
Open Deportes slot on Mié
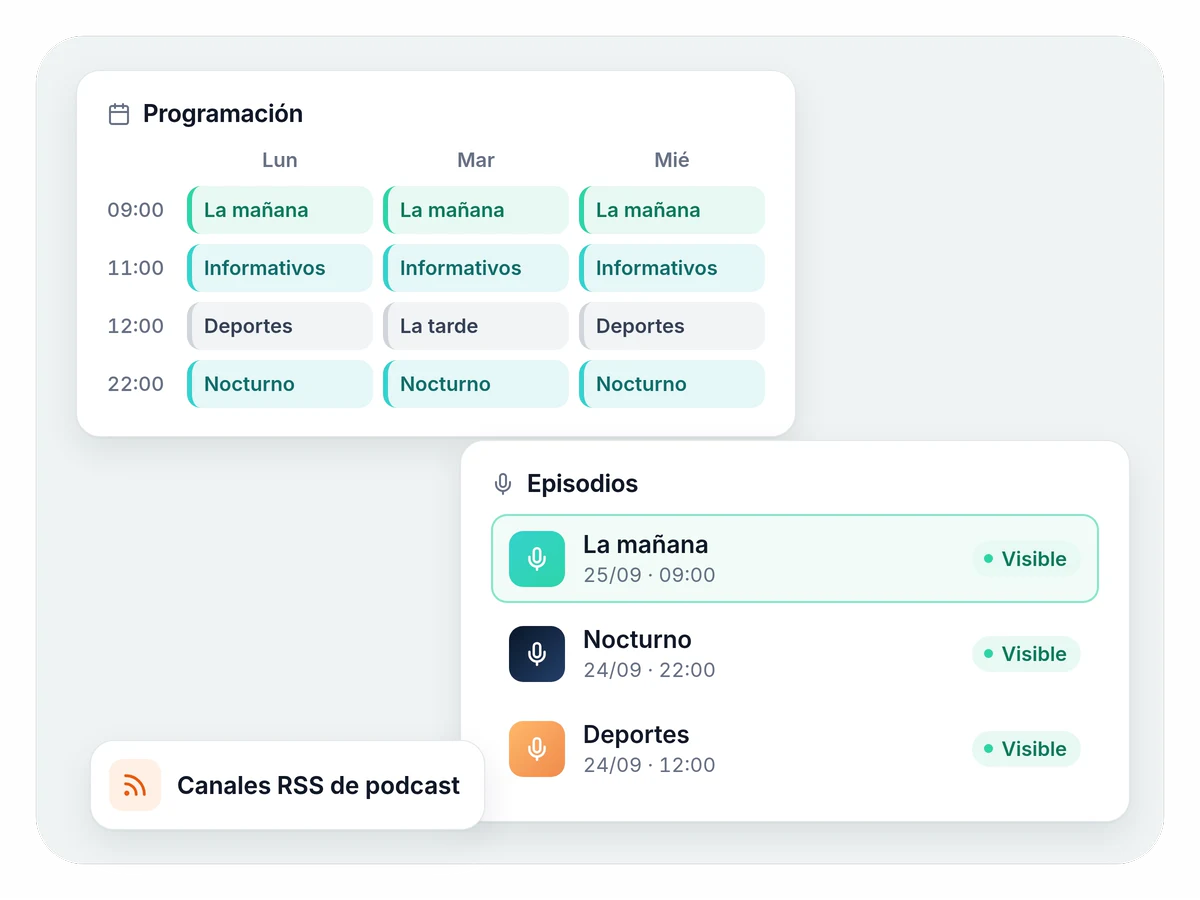(x=672, y=326)
